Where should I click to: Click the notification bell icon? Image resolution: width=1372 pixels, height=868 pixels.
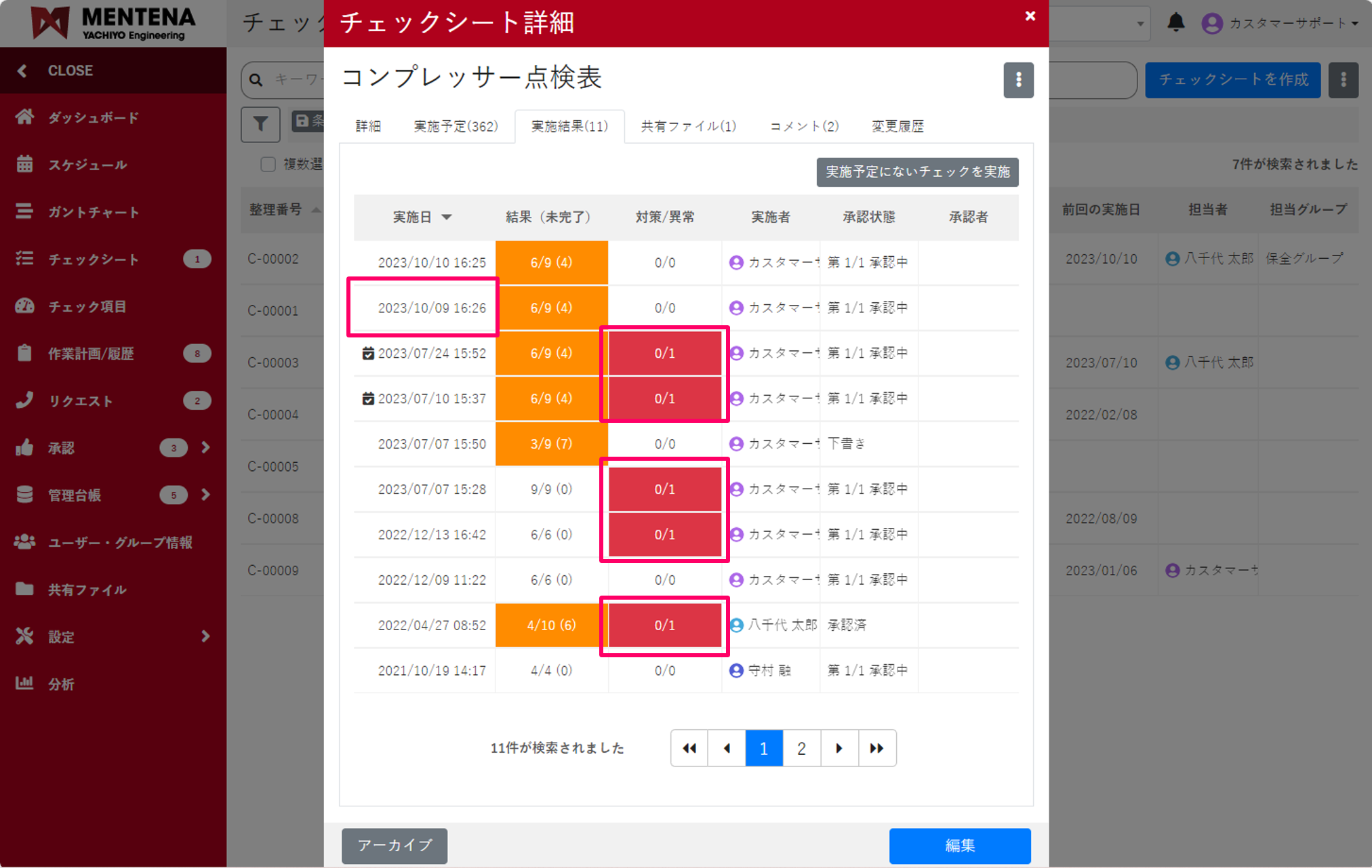[x=1176, y=22]
